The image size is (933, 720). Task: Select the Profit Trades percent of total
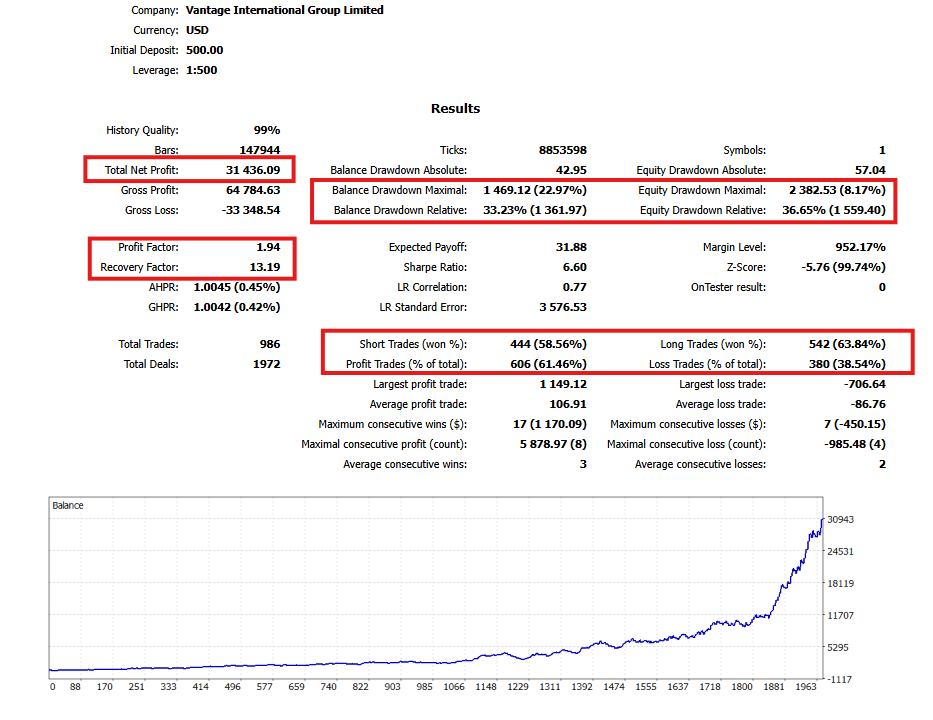point(548,364)
